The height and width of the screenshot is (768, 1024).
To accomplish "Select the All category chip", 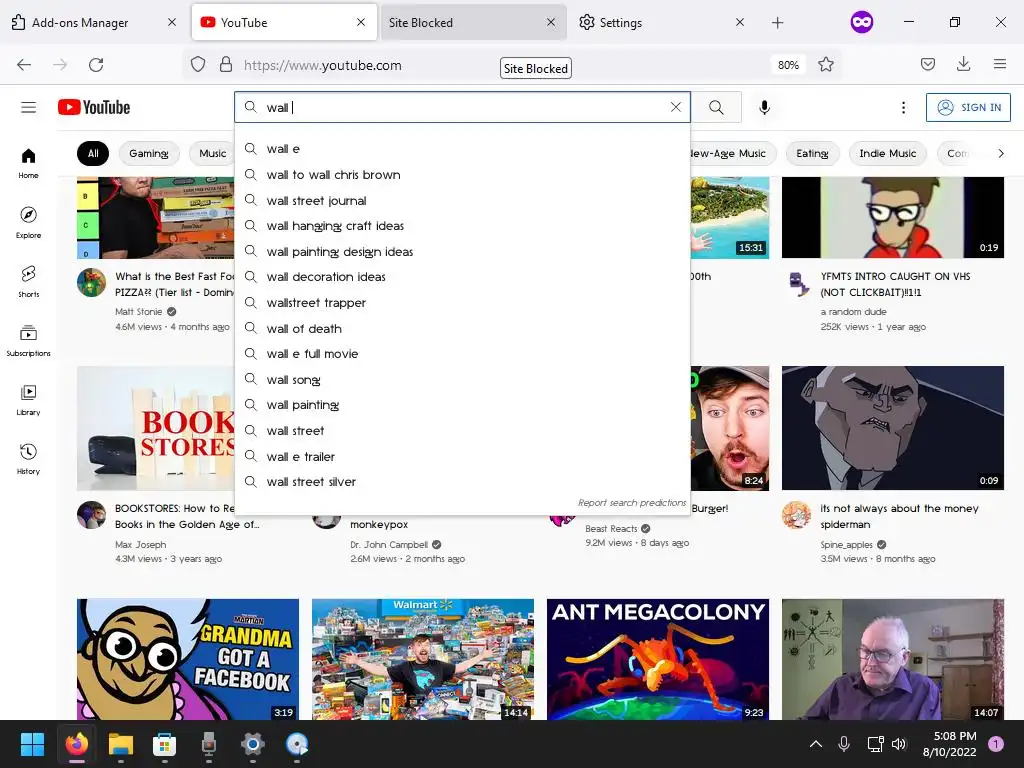I will coord(93,153).
